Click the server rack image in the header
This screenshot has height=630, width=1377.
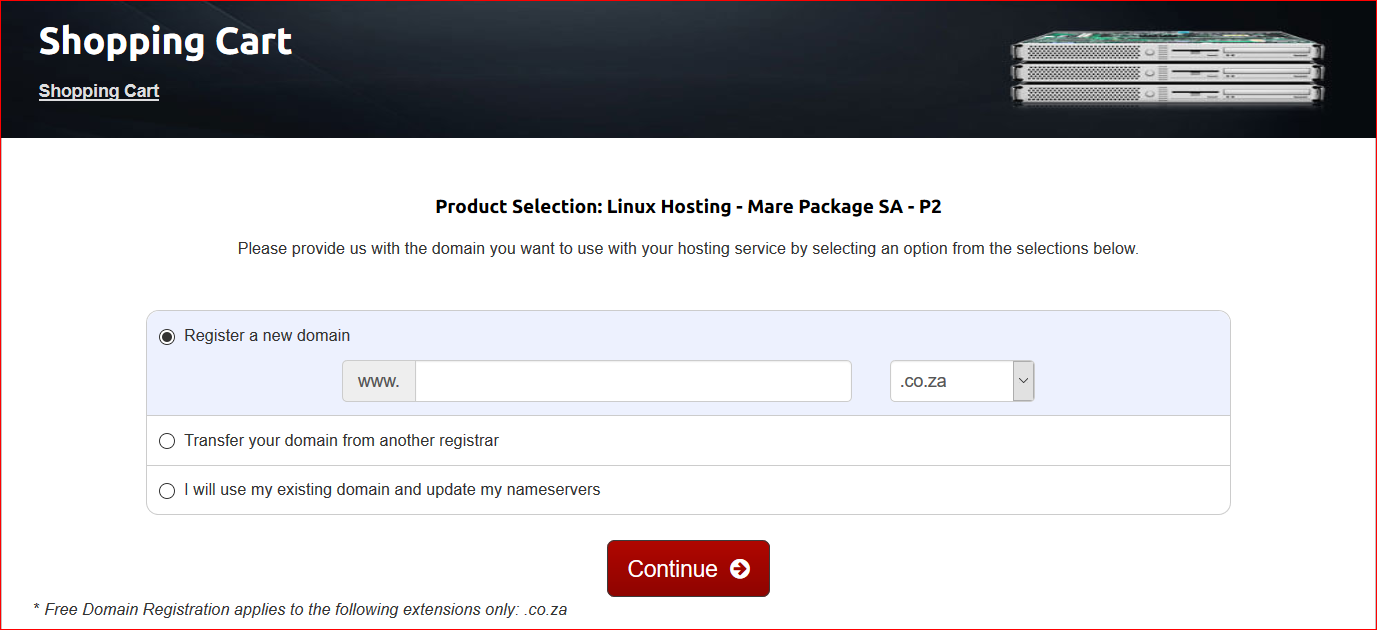pos(1166,69)
